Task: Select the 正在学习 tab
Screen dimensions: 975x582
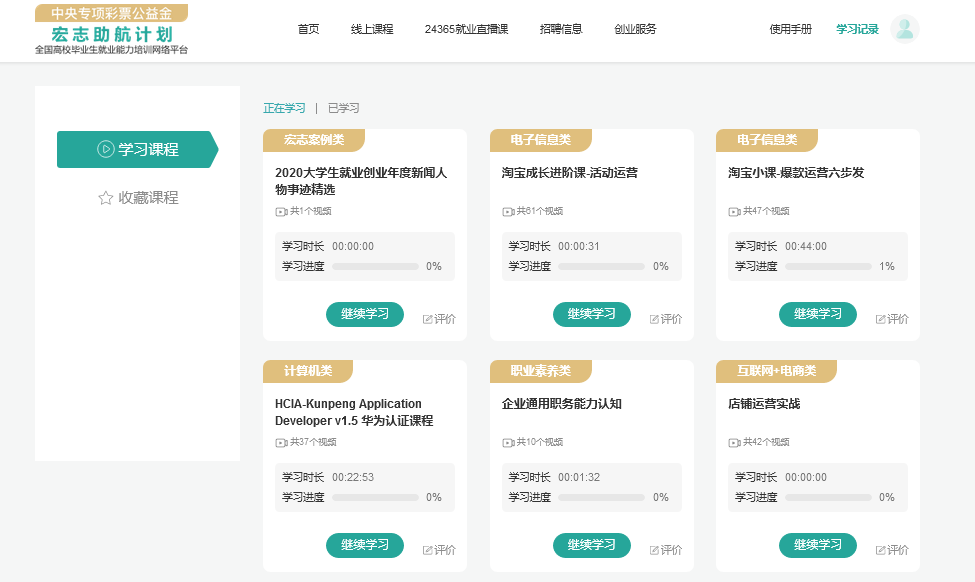Action: (x=284, y=108)
